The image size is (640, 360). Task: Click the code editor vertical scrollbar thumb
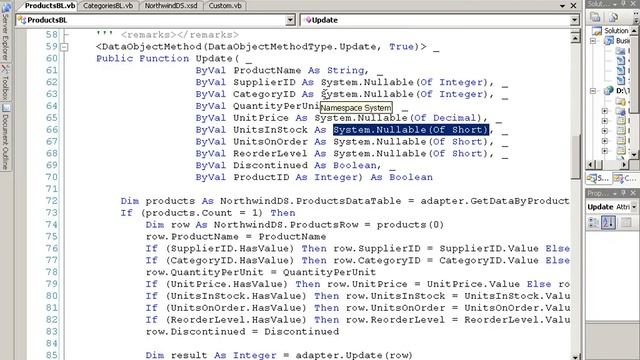pos(575,157)
